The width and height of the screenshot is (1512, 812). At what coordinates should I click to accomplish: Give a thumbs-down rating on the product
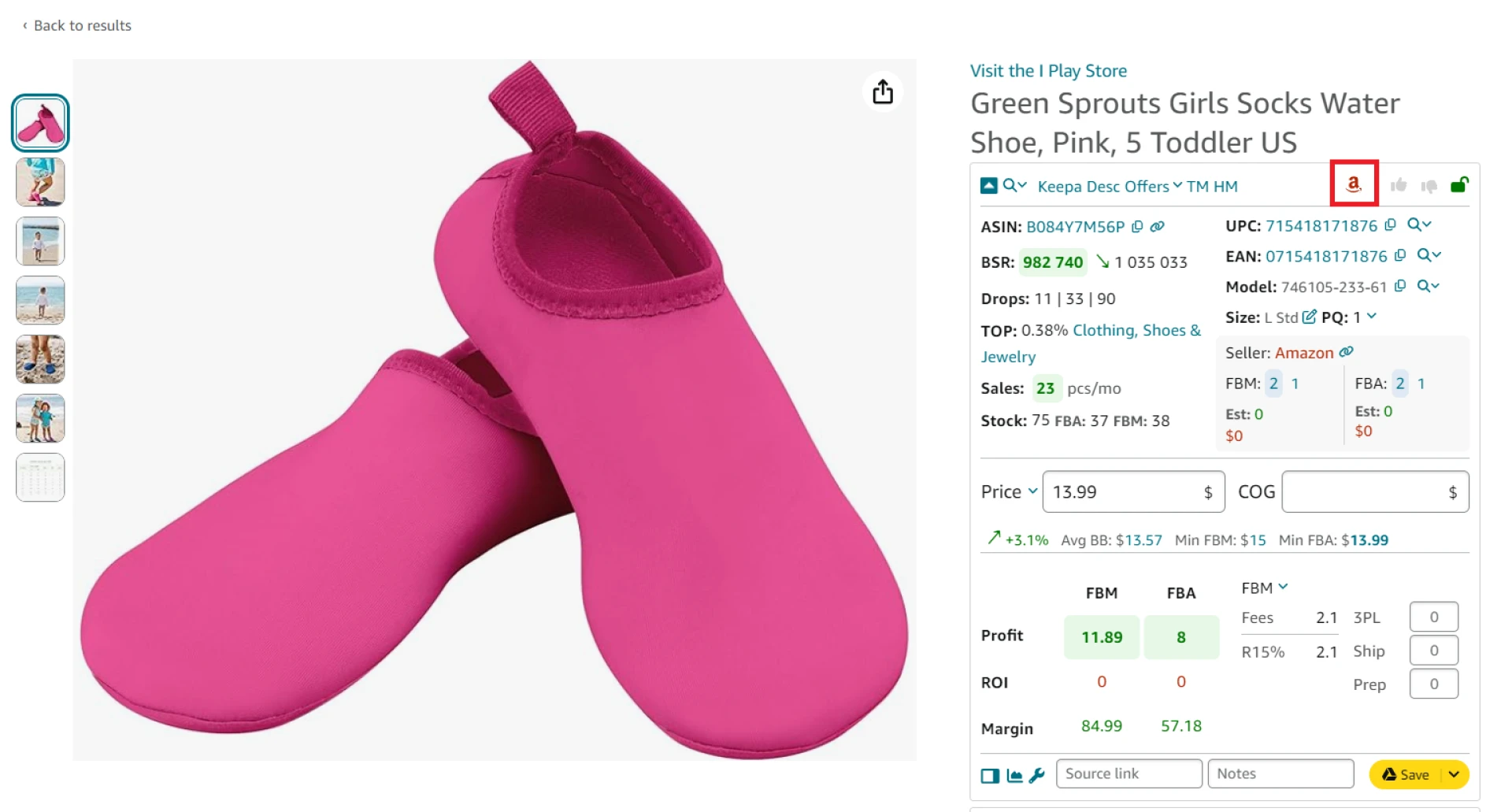click(x=1429, y=185)
